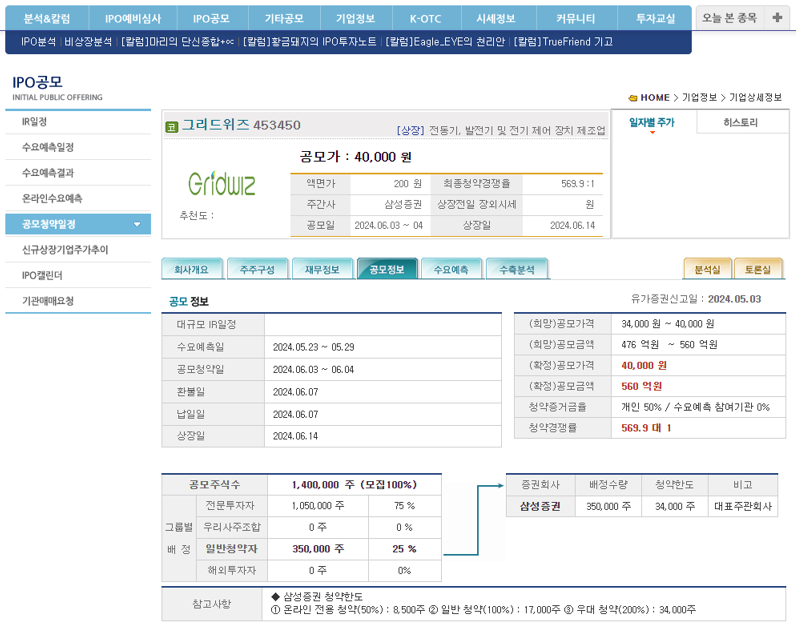This screenshot has height=633, width=796.
Task: Switch to the 공모정보 tab
Action: 387,270
